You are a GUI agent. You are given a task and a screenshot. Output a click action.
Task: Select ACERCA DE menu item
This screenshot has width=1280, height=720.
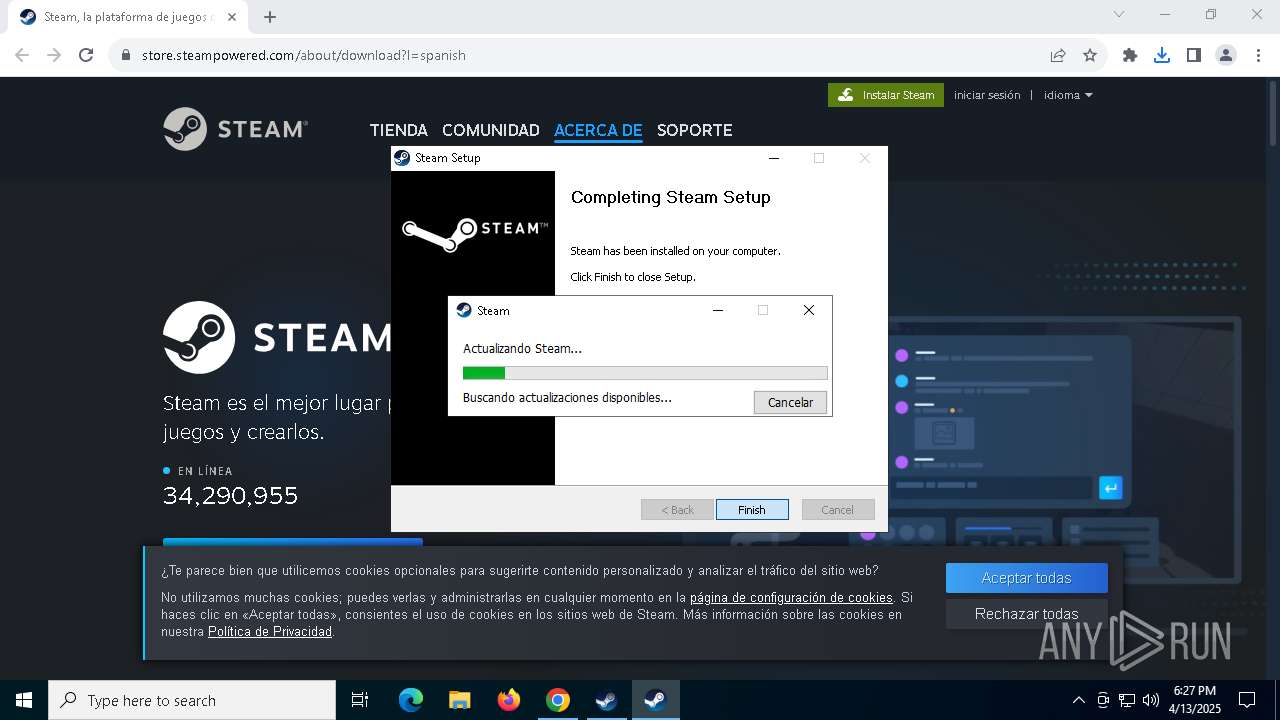pyautogui.click(x=598, y=130)
